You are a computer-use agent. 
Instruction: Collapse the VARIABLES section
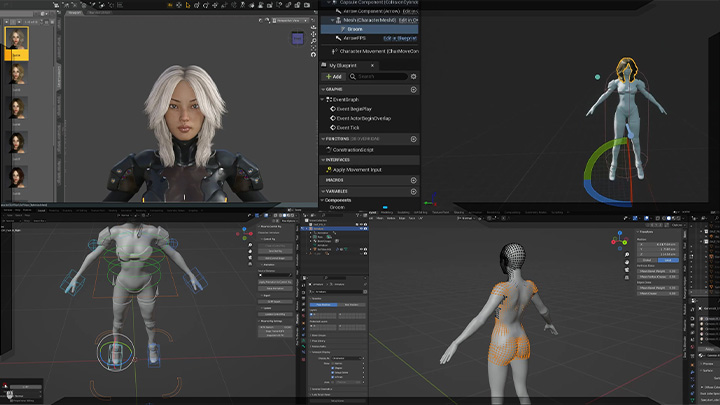point(323,191)
